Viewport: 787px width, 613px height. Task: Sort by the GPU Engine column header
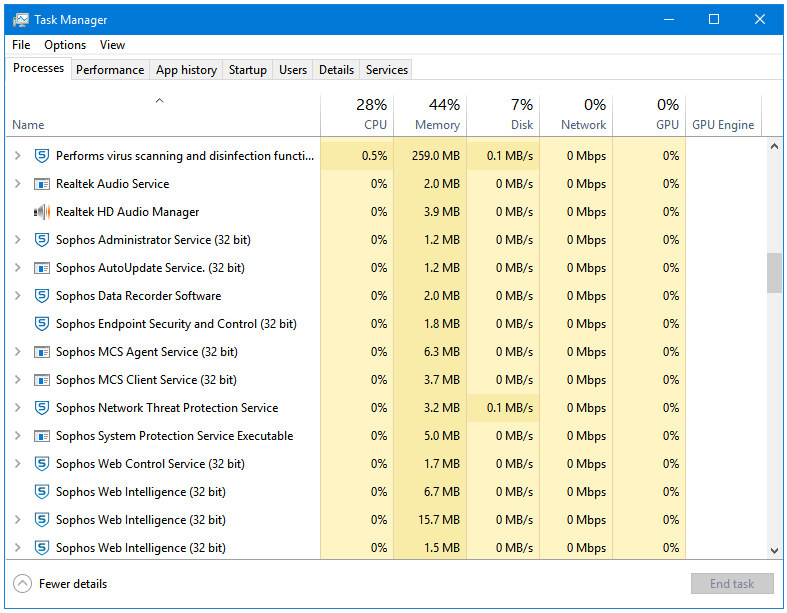[x=723, y=115]
